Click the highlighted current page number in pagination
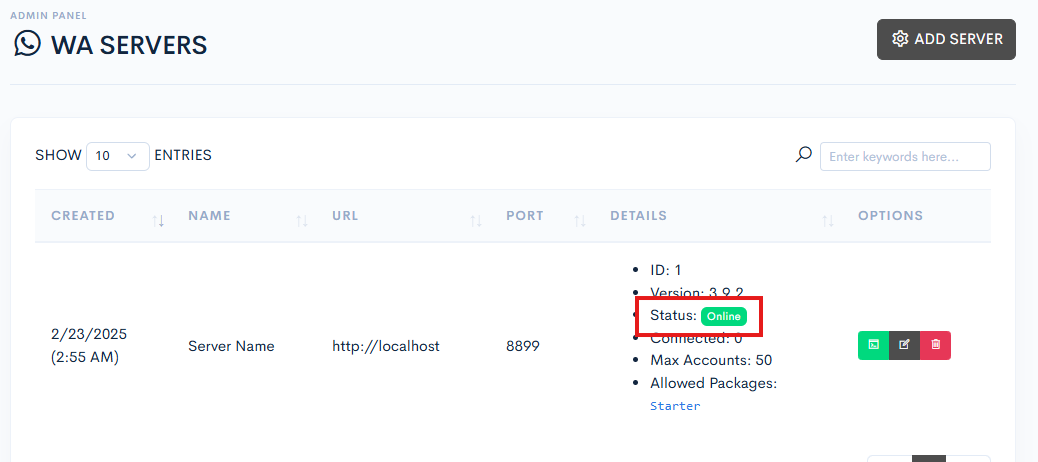The height and width of the screenshot is (462, 1038). tap(929, 458)
